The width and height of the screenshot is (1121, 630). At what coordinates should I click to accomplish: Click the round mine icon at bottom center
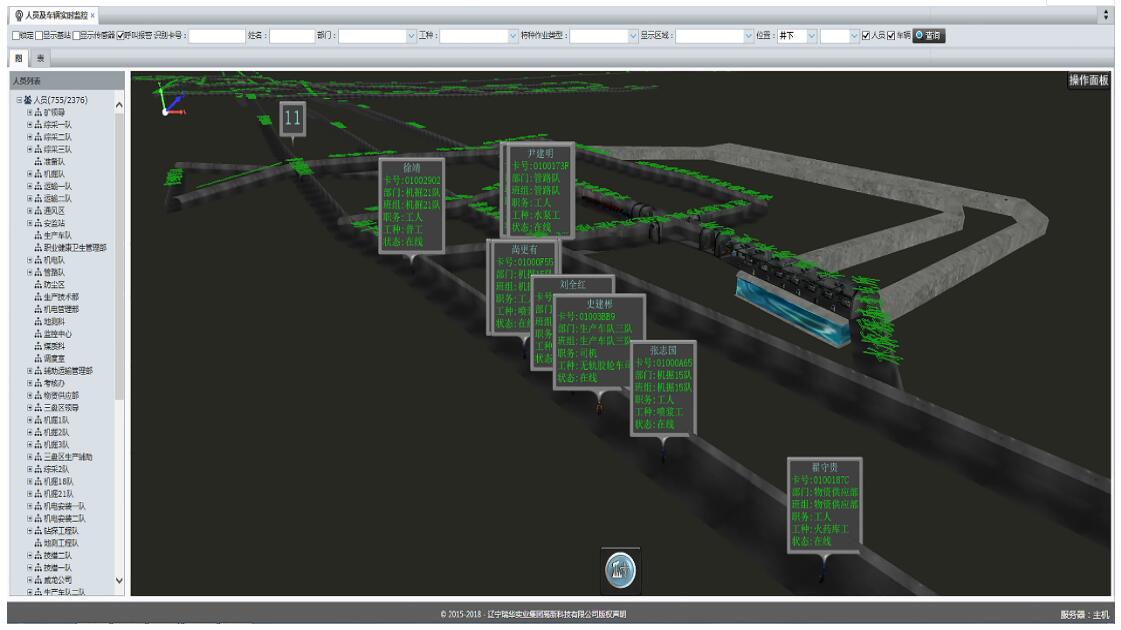click(620, 570)
